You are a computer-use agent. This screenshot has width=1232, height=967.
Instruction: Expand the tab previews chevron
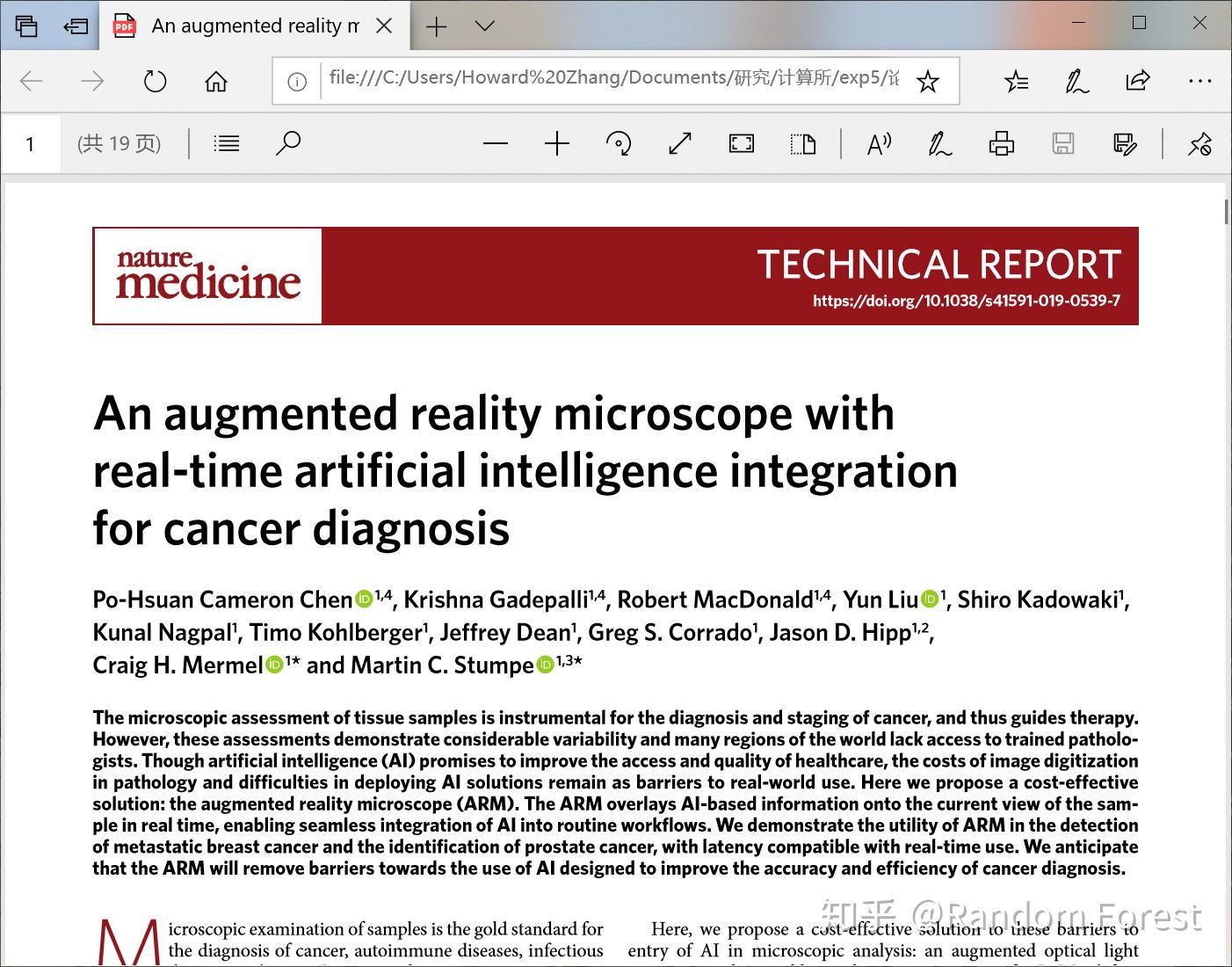484,26
